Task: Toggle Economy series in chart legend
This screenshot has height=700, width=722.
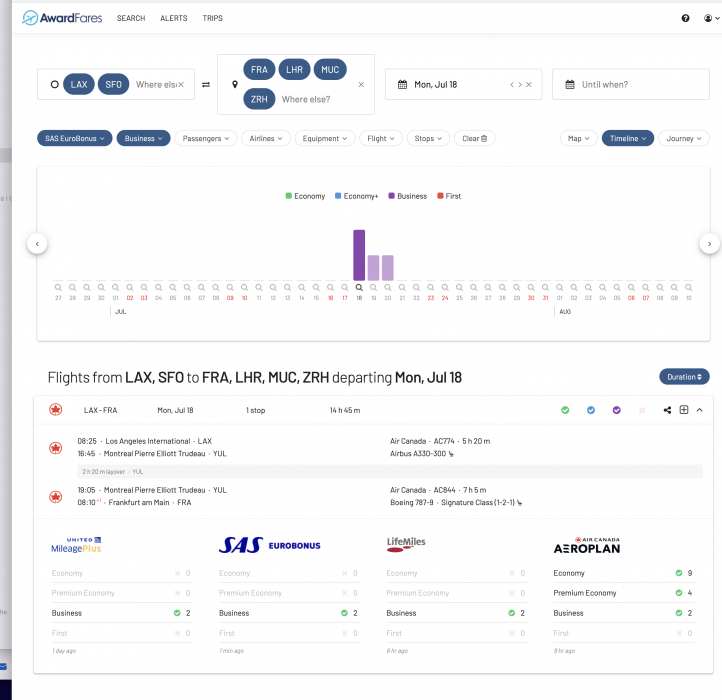Action: [305, 196]
